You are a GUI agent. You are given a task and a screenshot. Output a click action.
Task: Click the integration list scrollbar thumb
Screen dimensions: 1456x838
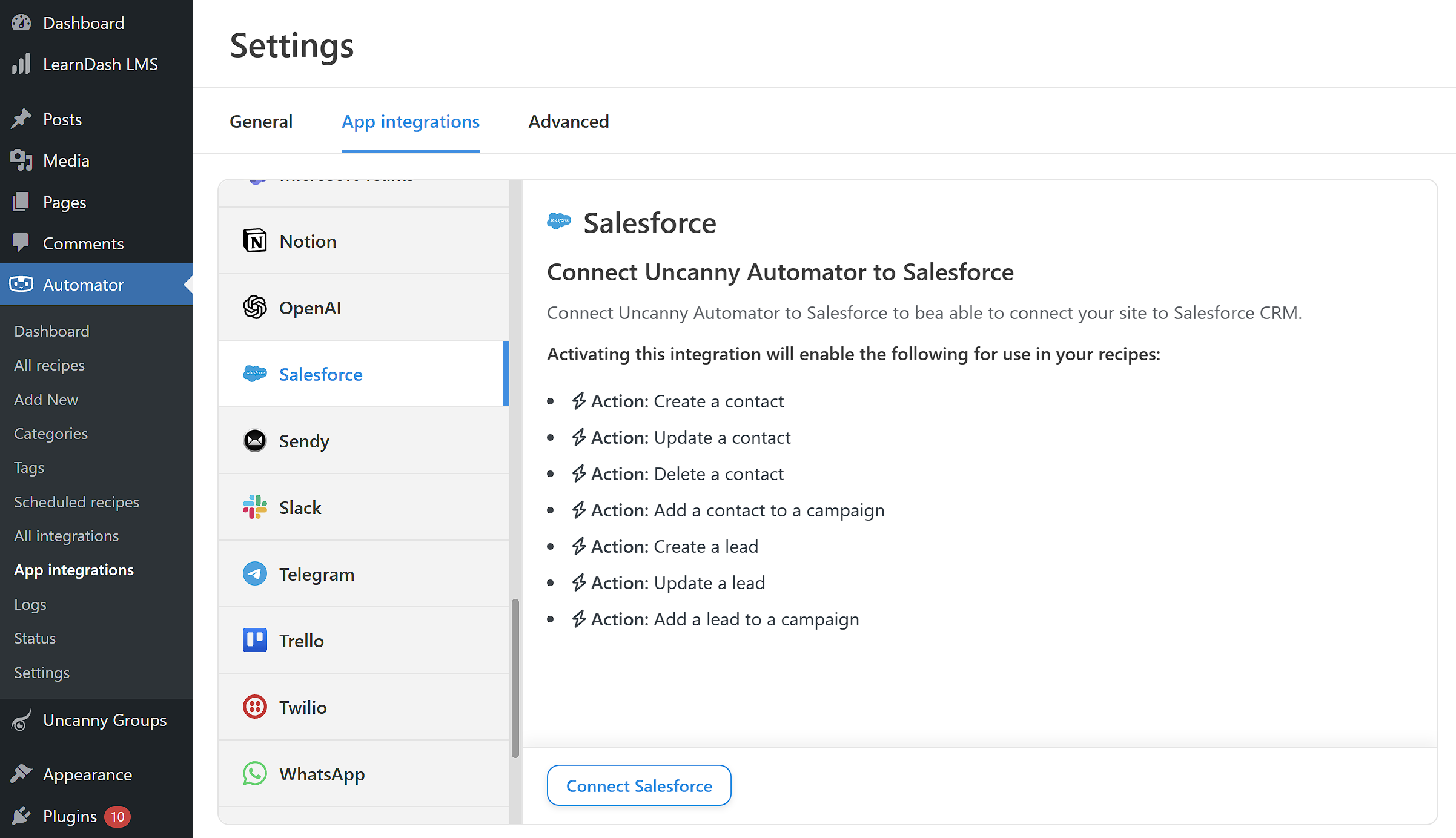(515, 678)
